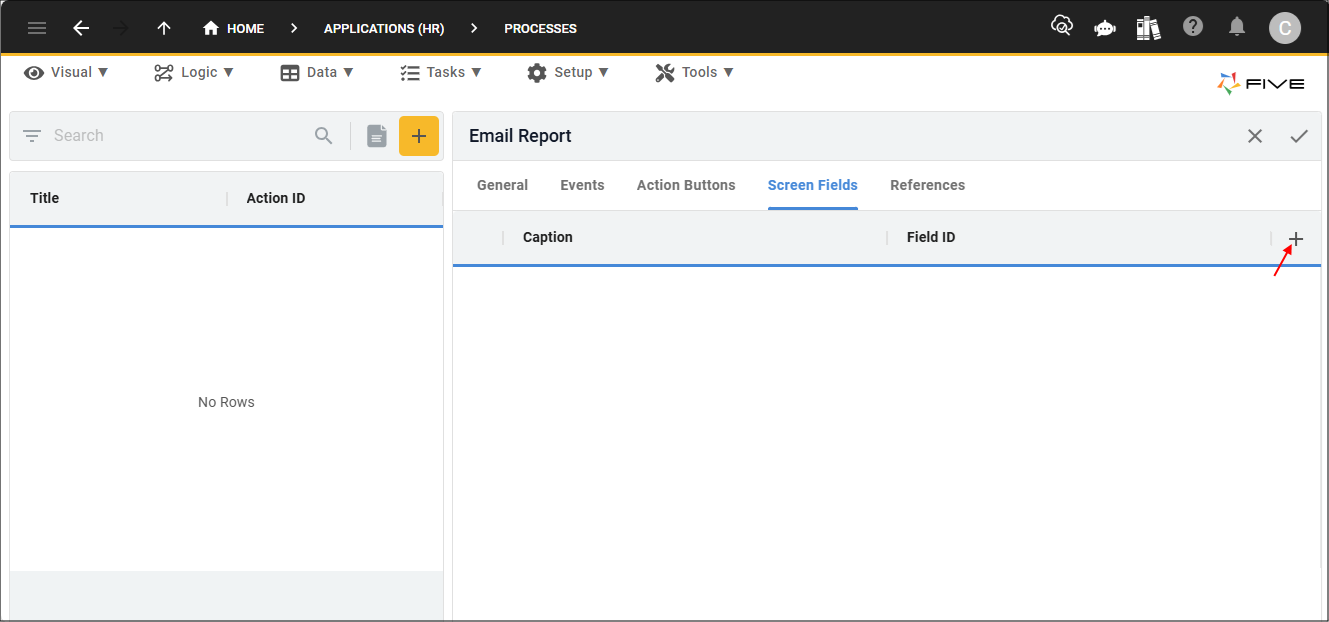Create a new record with the yellow plus button
The height and width of the screenshot is (622, 1329).
coord(419,135)
